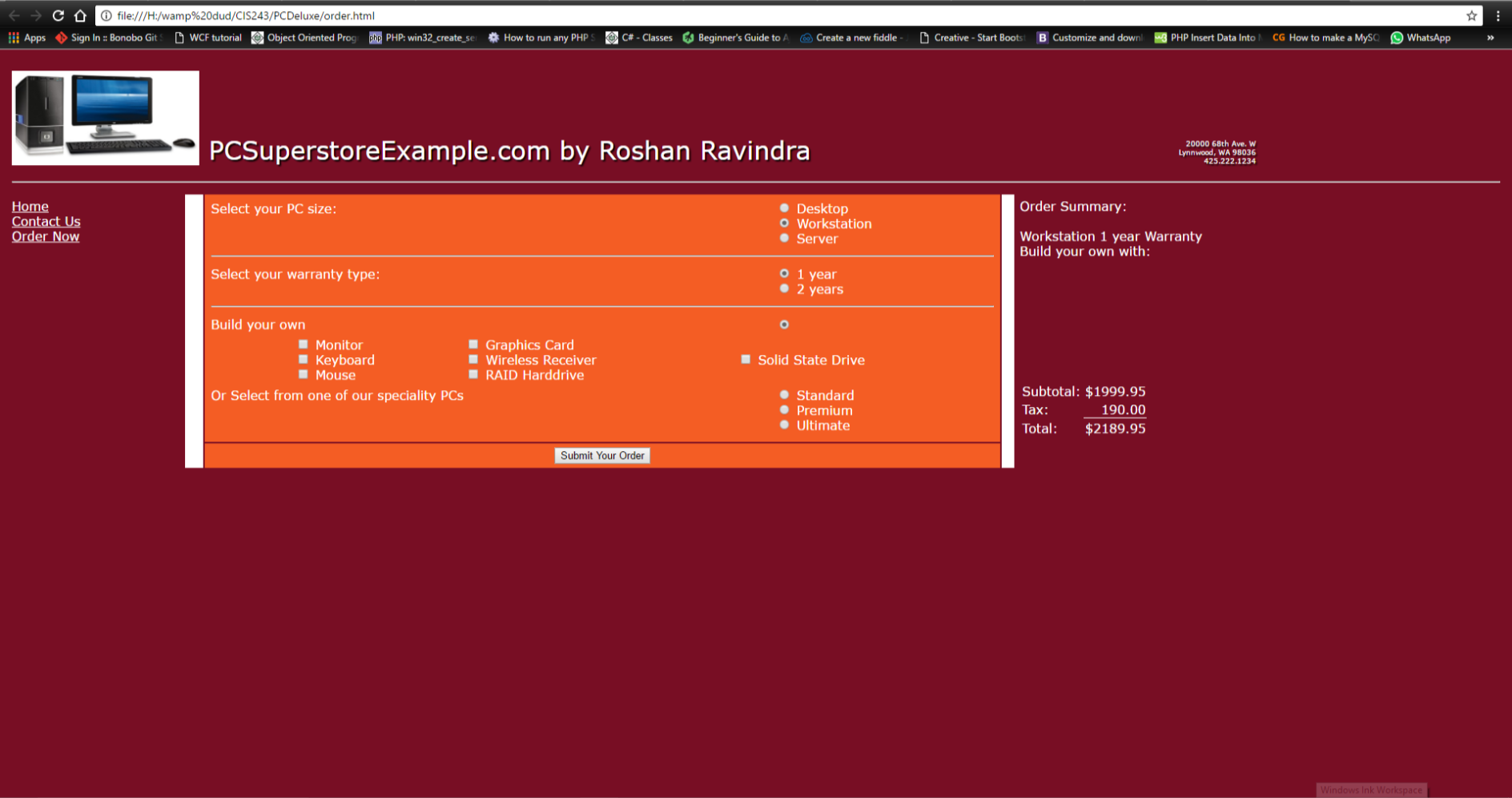1512x798 pixels.
Task: Select the Ultimate speciality PC option
Action: point(784,425)
